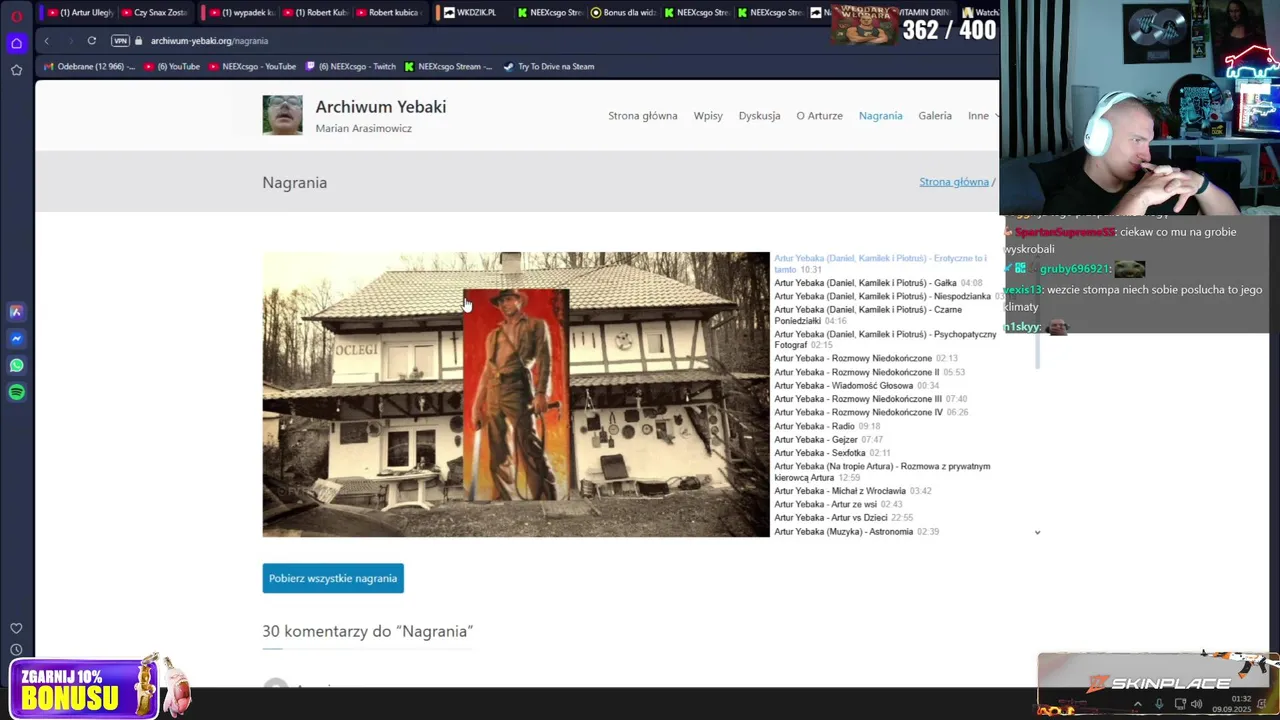Open the 'Galeria' menu item
The width and height of the screenshot is (1280, 720).
[x=935, y=116]
